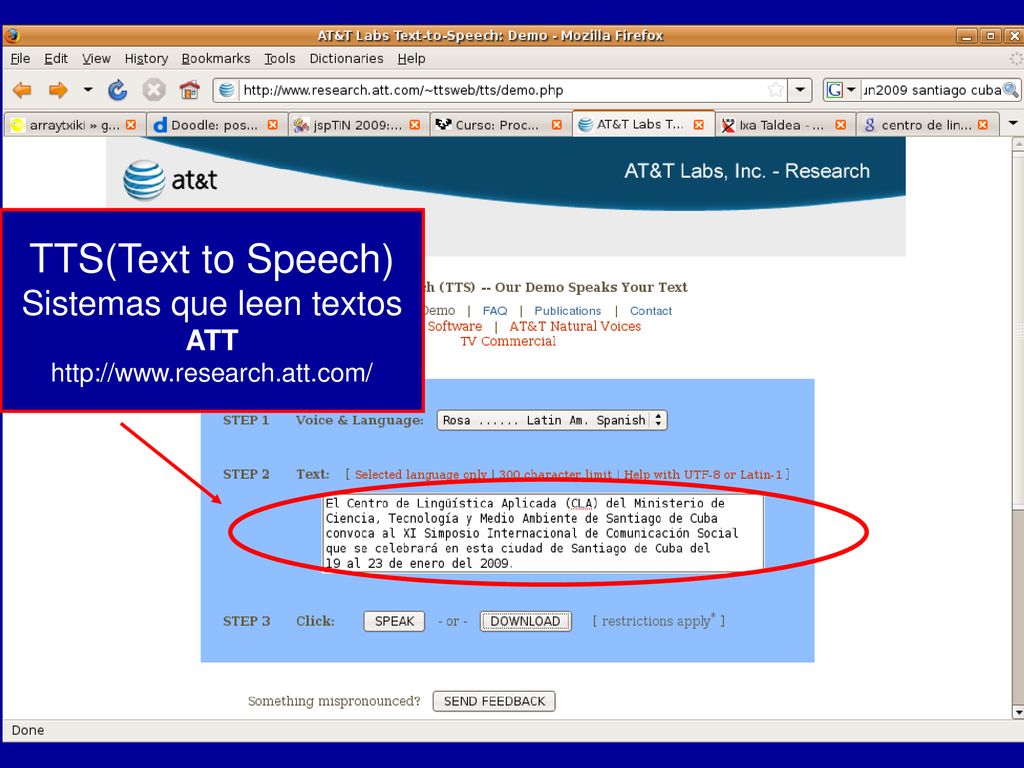Click the Firefox icon in the title bar
This screenshot has height=768, width=1024.
(11, 35)
